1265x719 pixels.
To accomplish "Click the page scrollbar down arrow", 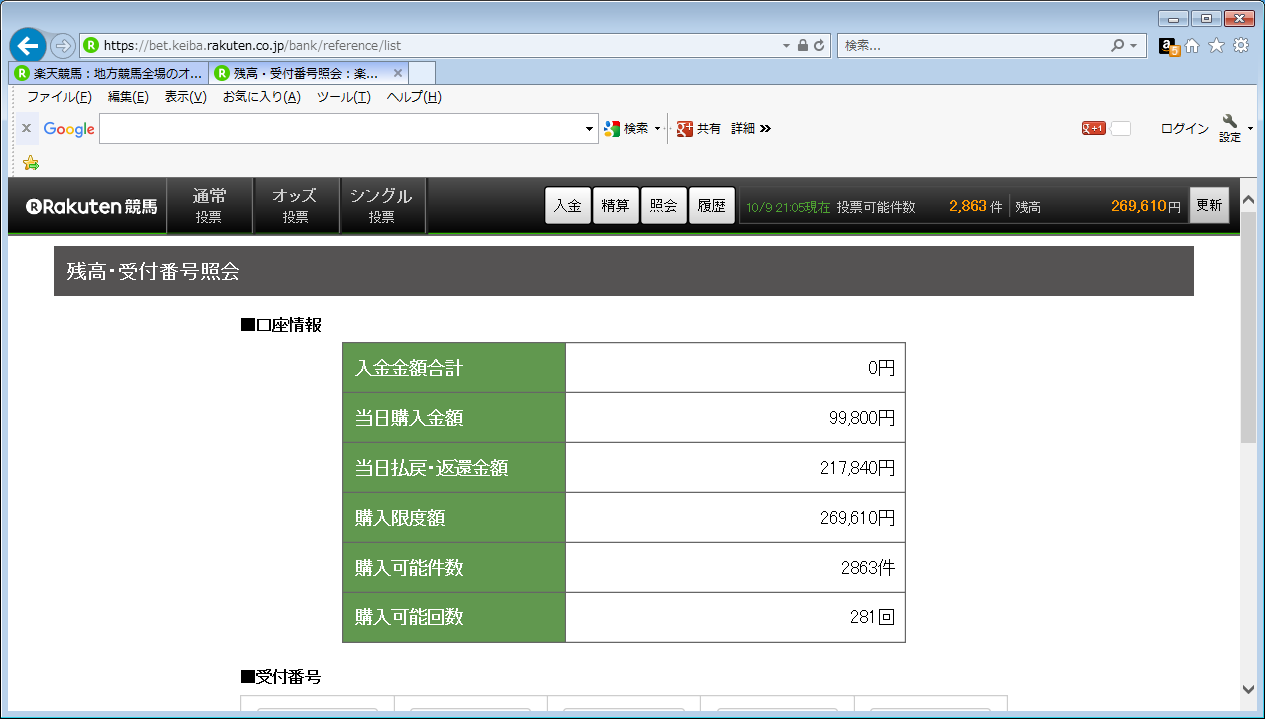I will (x=1248, y=688).
